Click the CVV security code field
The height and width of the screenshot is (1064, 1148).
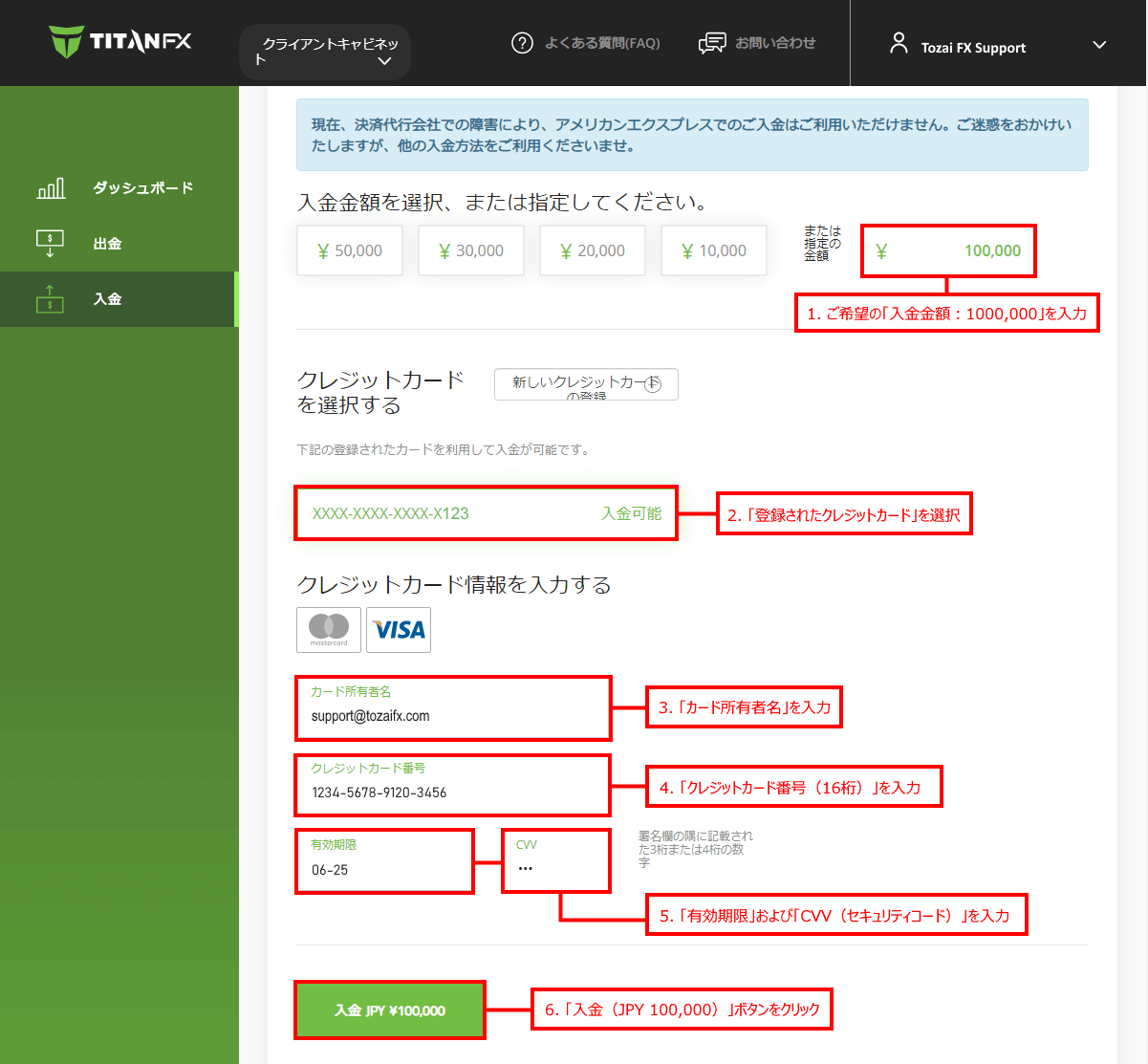(555, 860)
